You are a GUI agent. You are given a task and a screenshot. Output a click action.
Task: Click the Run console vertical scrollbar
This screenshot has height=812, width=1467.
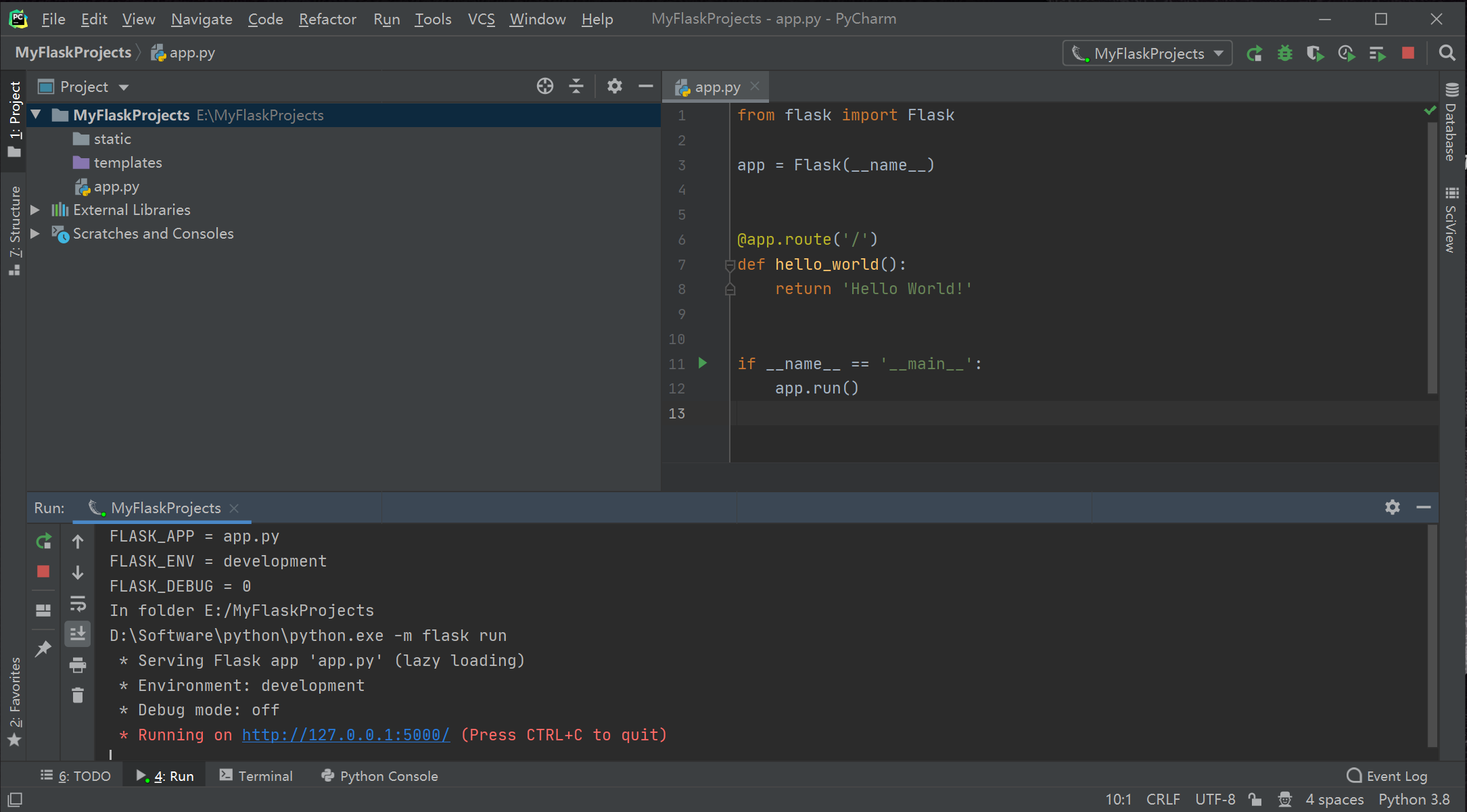(x=1432, y=636)
